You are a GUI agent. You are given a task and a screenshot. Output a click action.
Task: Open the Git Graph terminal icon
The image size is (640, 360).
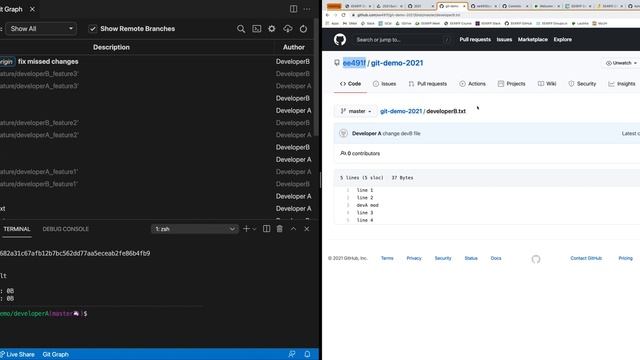click(256, 29)
